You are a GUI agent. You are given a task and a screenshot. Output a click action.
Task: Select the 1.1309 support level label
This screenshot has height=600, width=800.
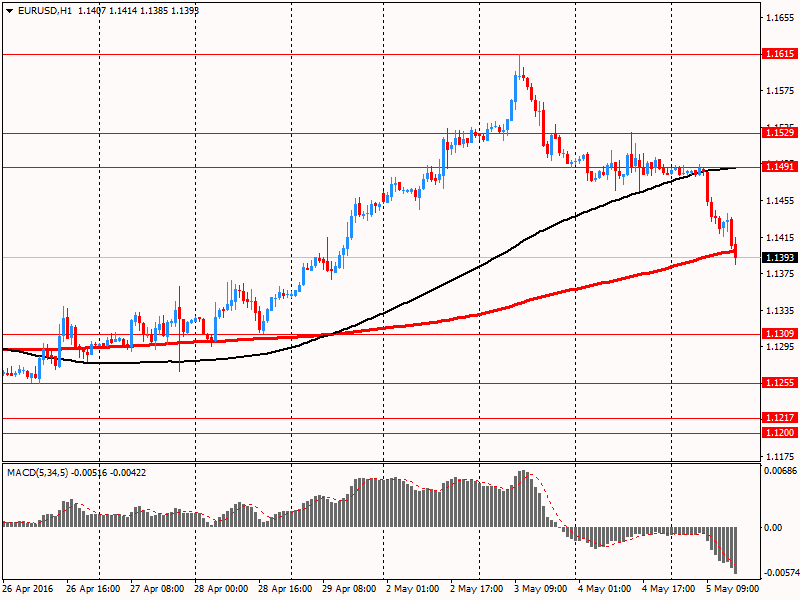(780, 333)
